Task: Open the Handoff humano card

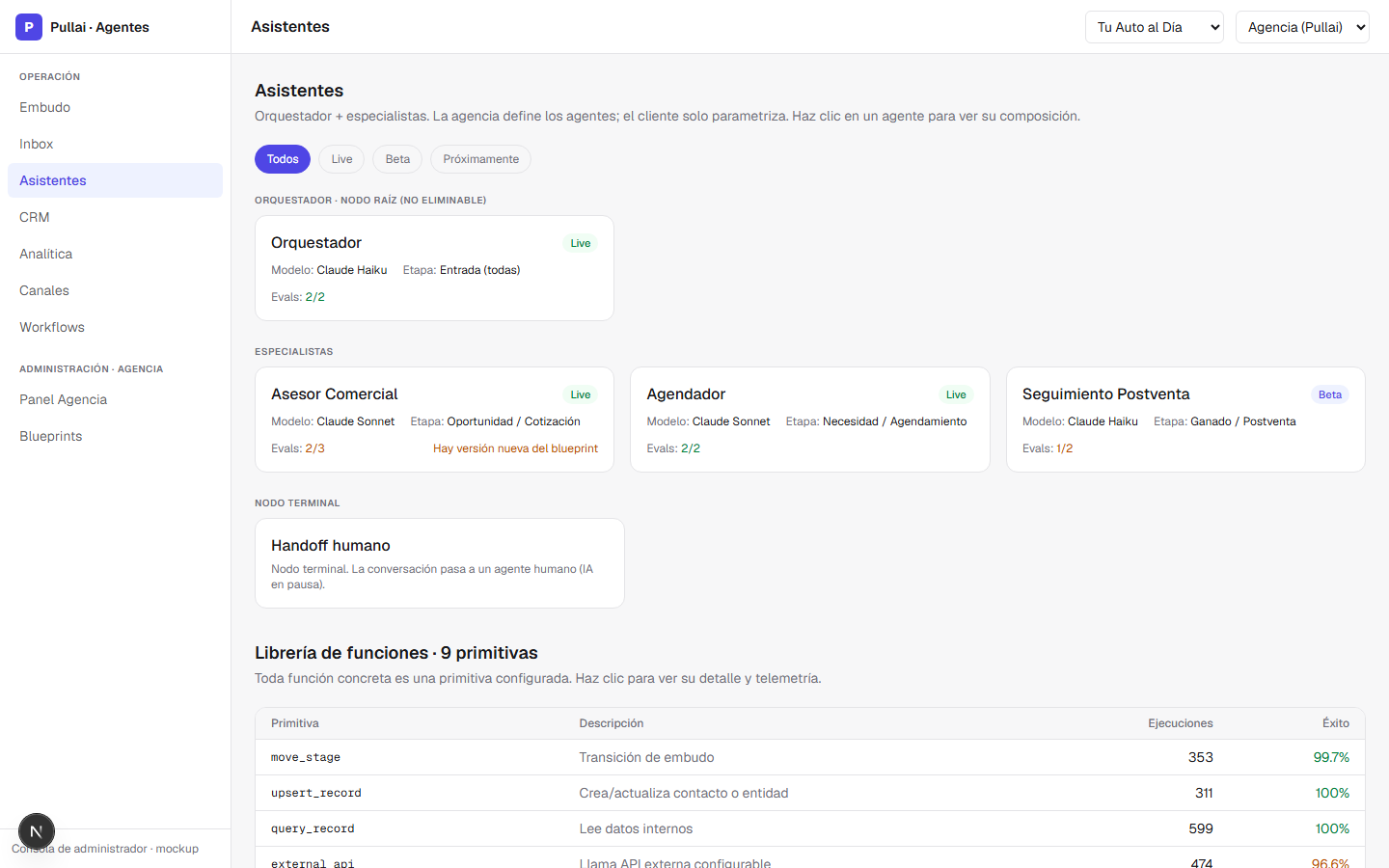Action: 440,563
